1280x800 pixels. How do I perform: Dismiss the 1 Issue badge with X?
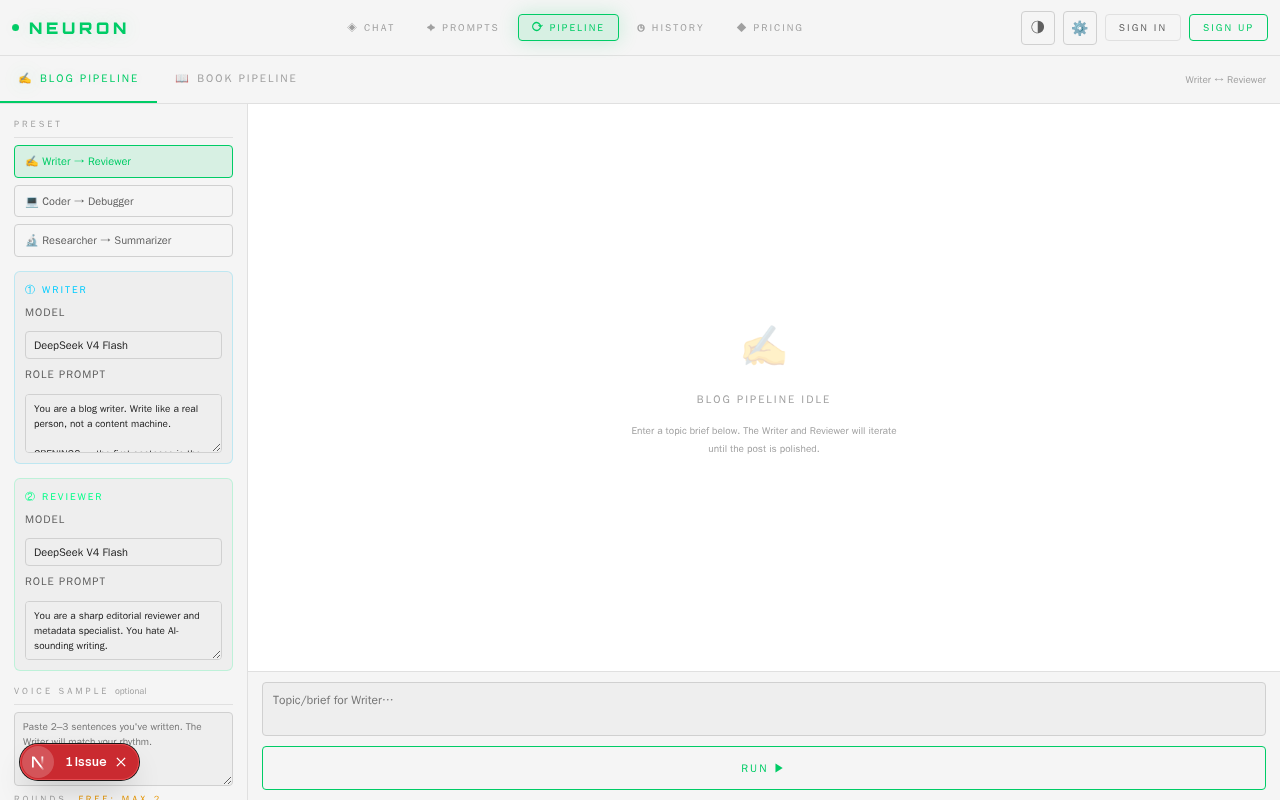click(x=121, y=762)
